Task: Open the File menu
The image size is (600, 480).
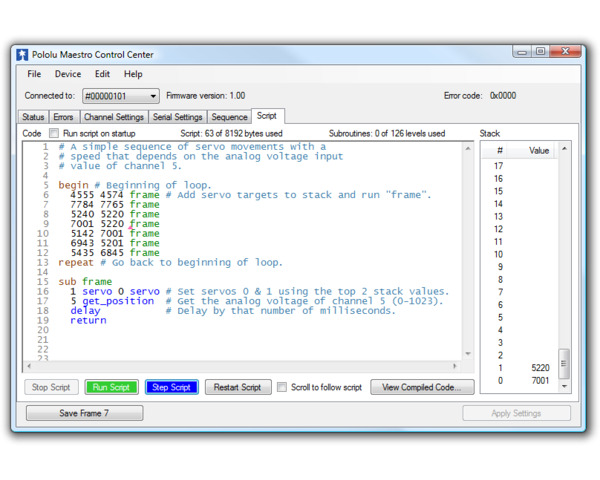Action: click(34, 74)
